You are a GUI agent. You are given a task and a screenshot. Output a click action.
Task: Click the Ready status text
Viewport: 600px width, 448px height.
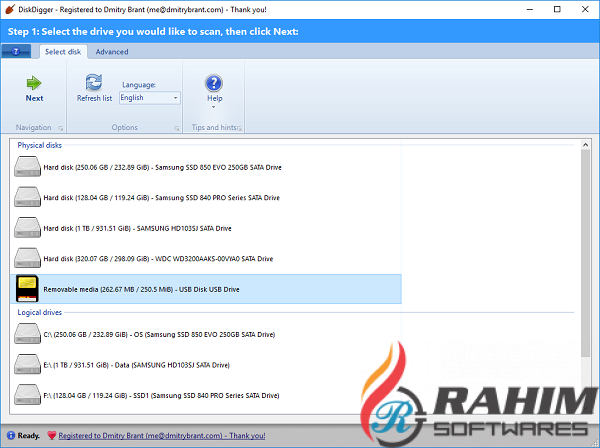coord(29,435)
